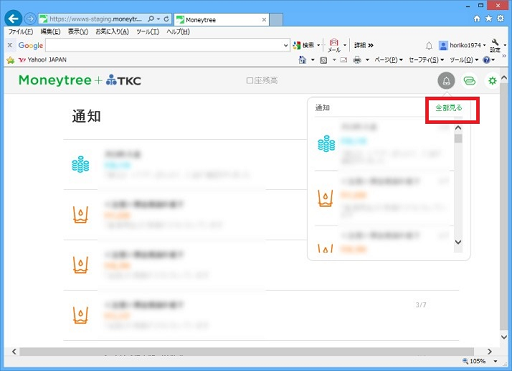Viewport: 512px width, 371px height.
Task: Open a new blank browser tab
Action: pos(276,20)
